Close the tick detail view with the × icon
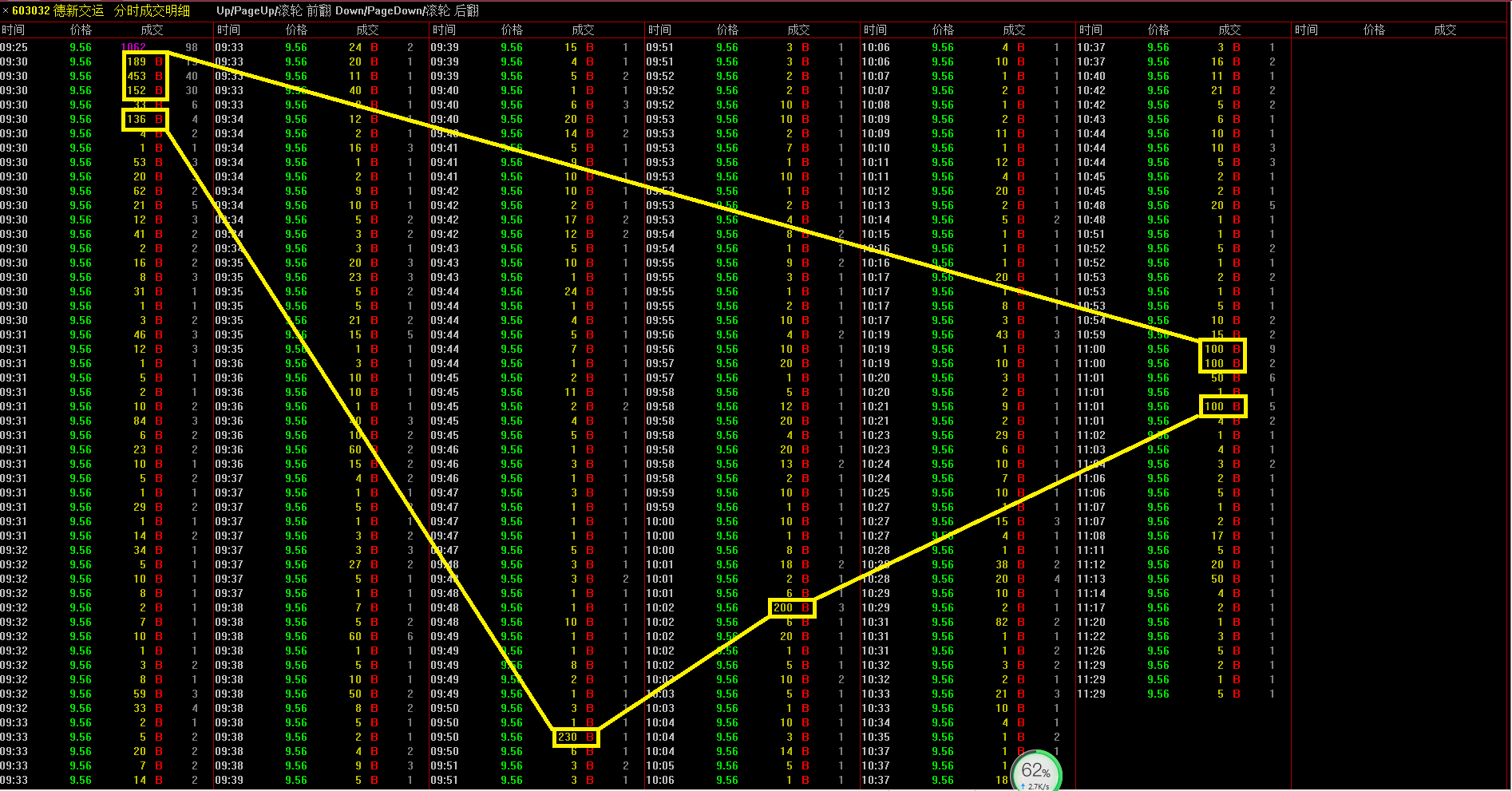1512x791 pixels. [6, 11]
